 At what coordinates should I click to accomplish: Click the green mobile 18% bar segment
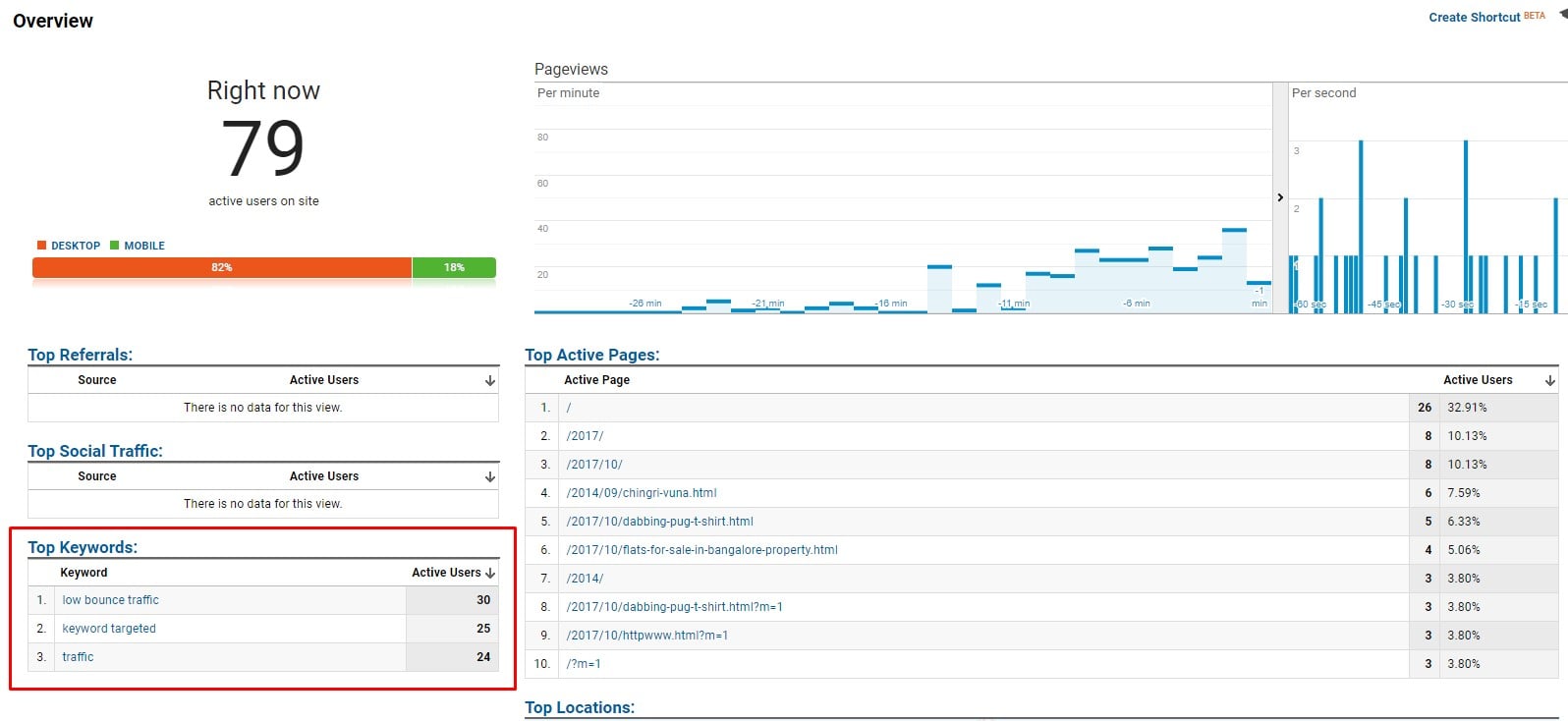(x=454, y=267)
